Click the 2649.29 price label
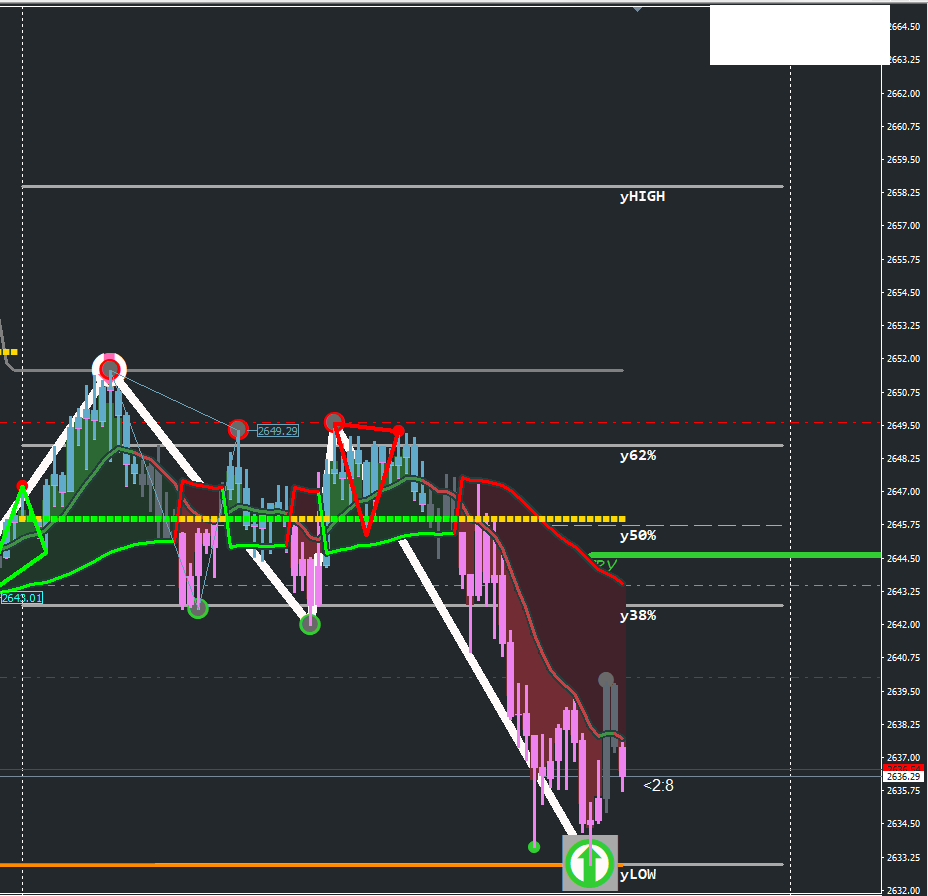 [278, 431]
